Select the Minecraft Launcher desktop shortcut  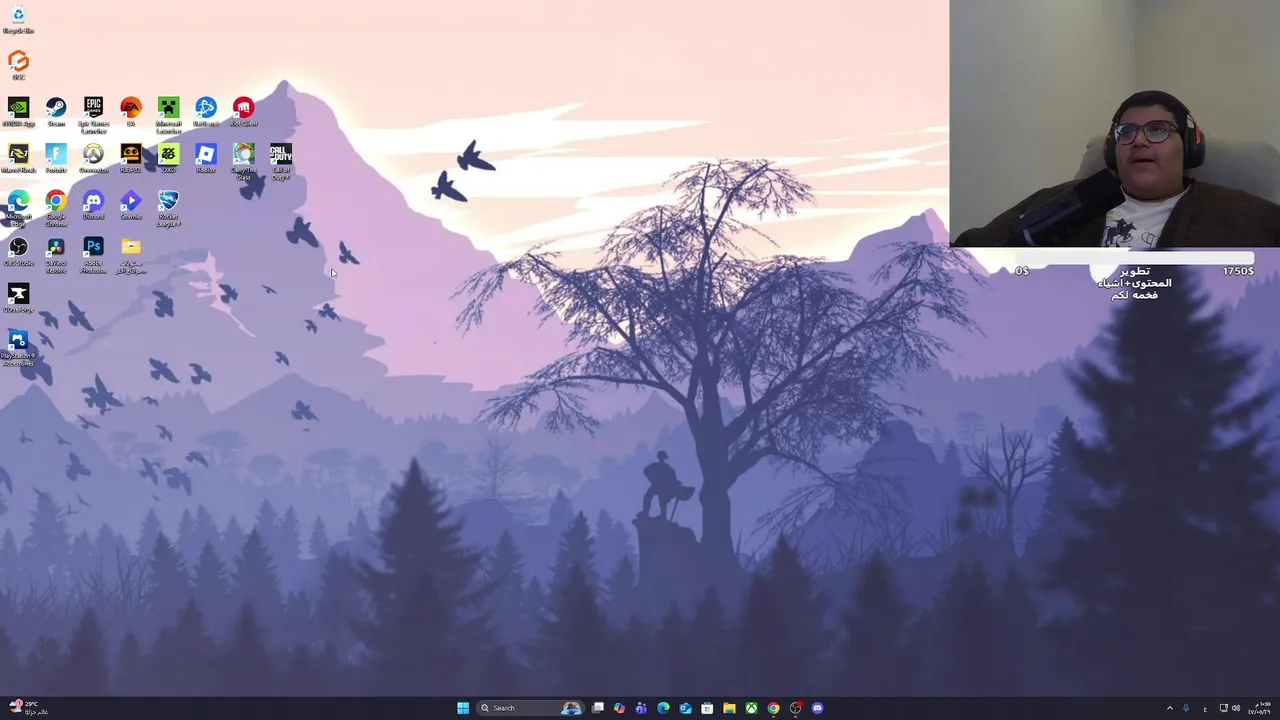(x=168, y=115)
